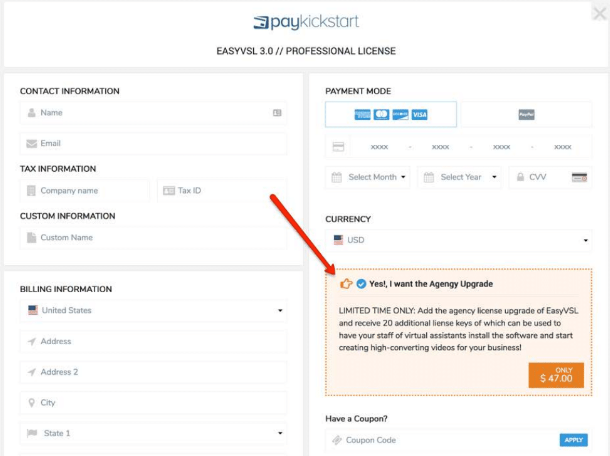Focus the Email input field

click(x=153, y=144)
